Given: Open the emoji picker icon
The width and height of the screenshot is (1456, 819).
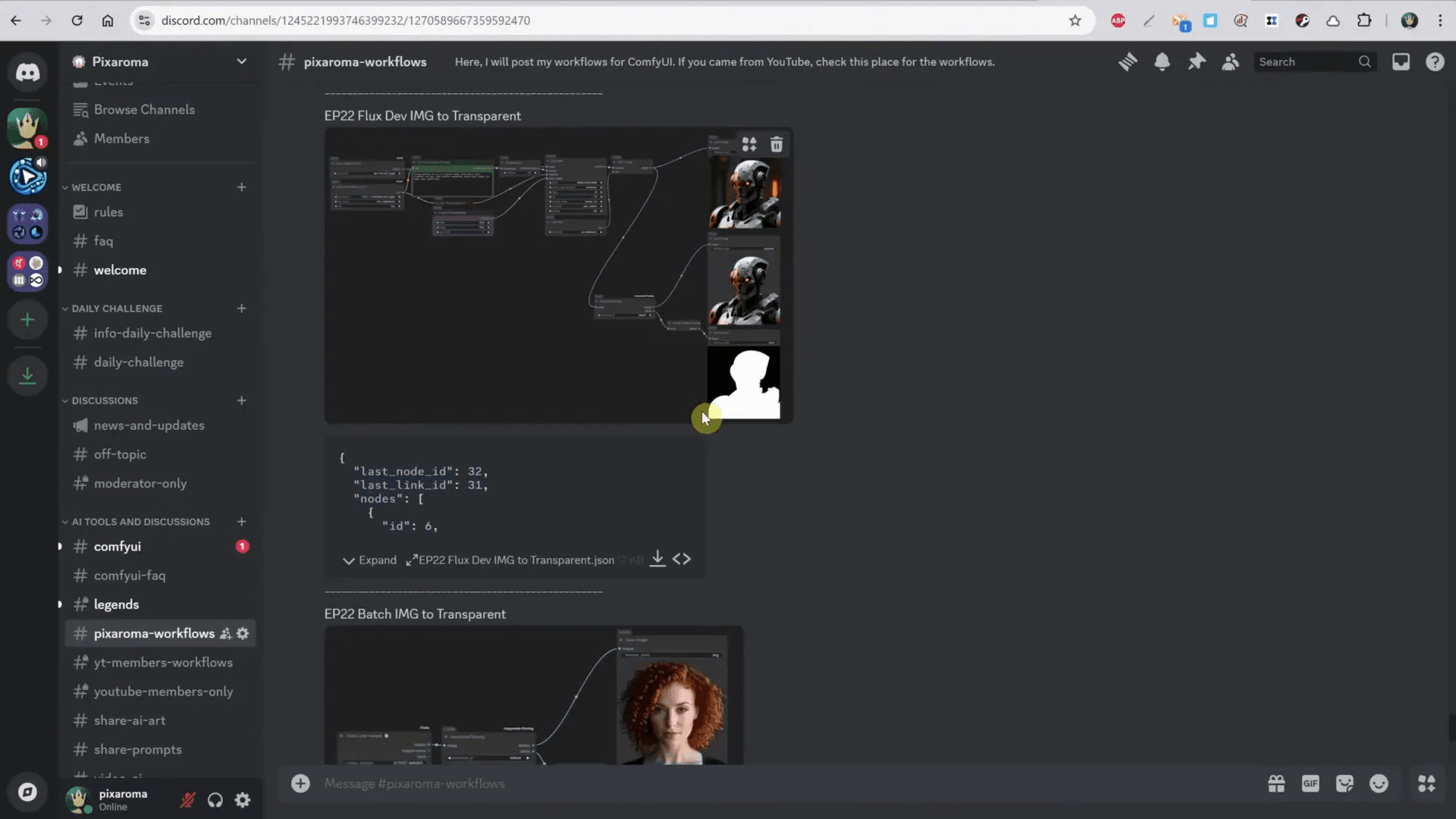Looking at the screenshot, I should pyautogui.click(x=1379, y=783).
